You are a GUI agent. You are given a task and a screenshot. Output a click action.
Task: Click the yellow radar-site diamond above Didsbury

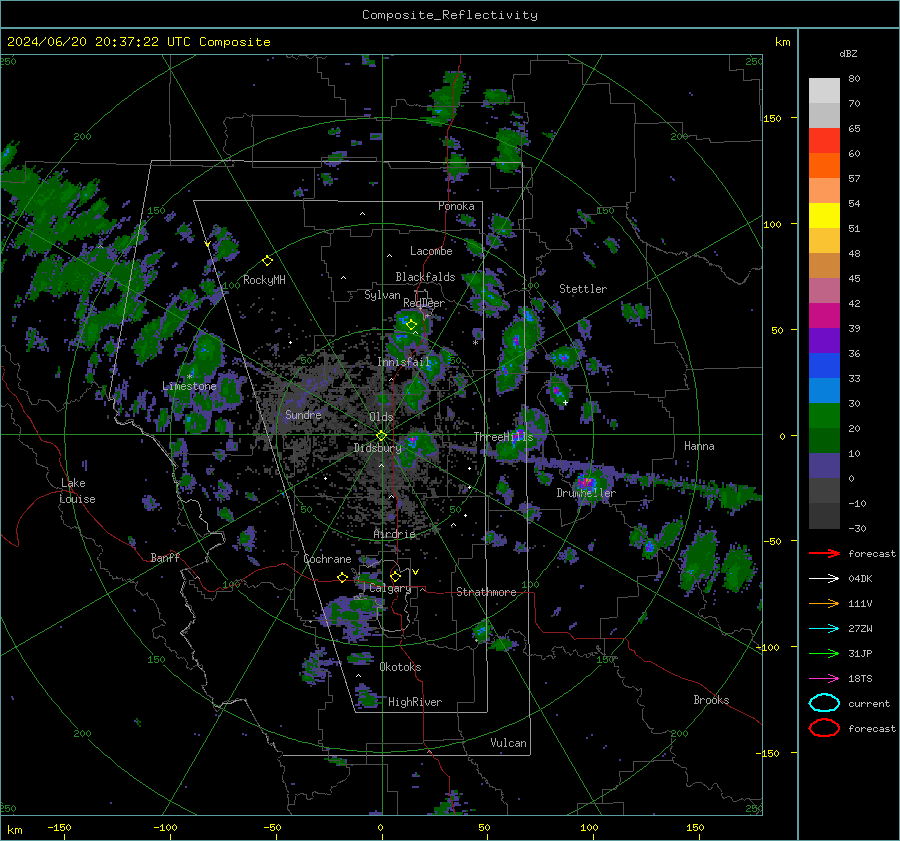coord(381,435)
